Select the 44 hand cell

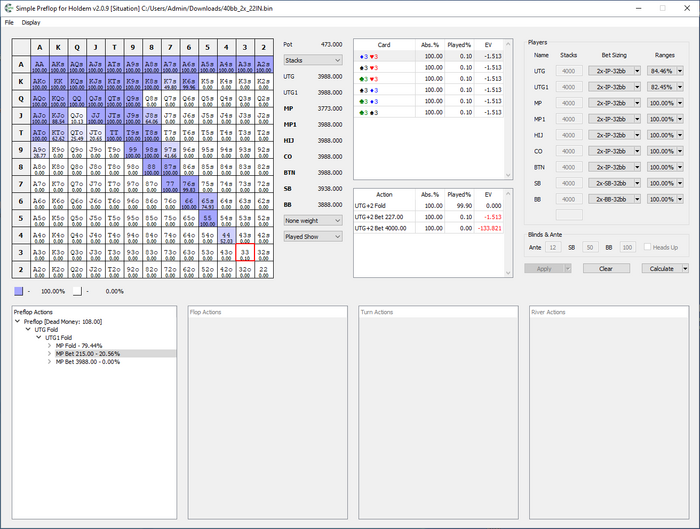pos(226,235)
